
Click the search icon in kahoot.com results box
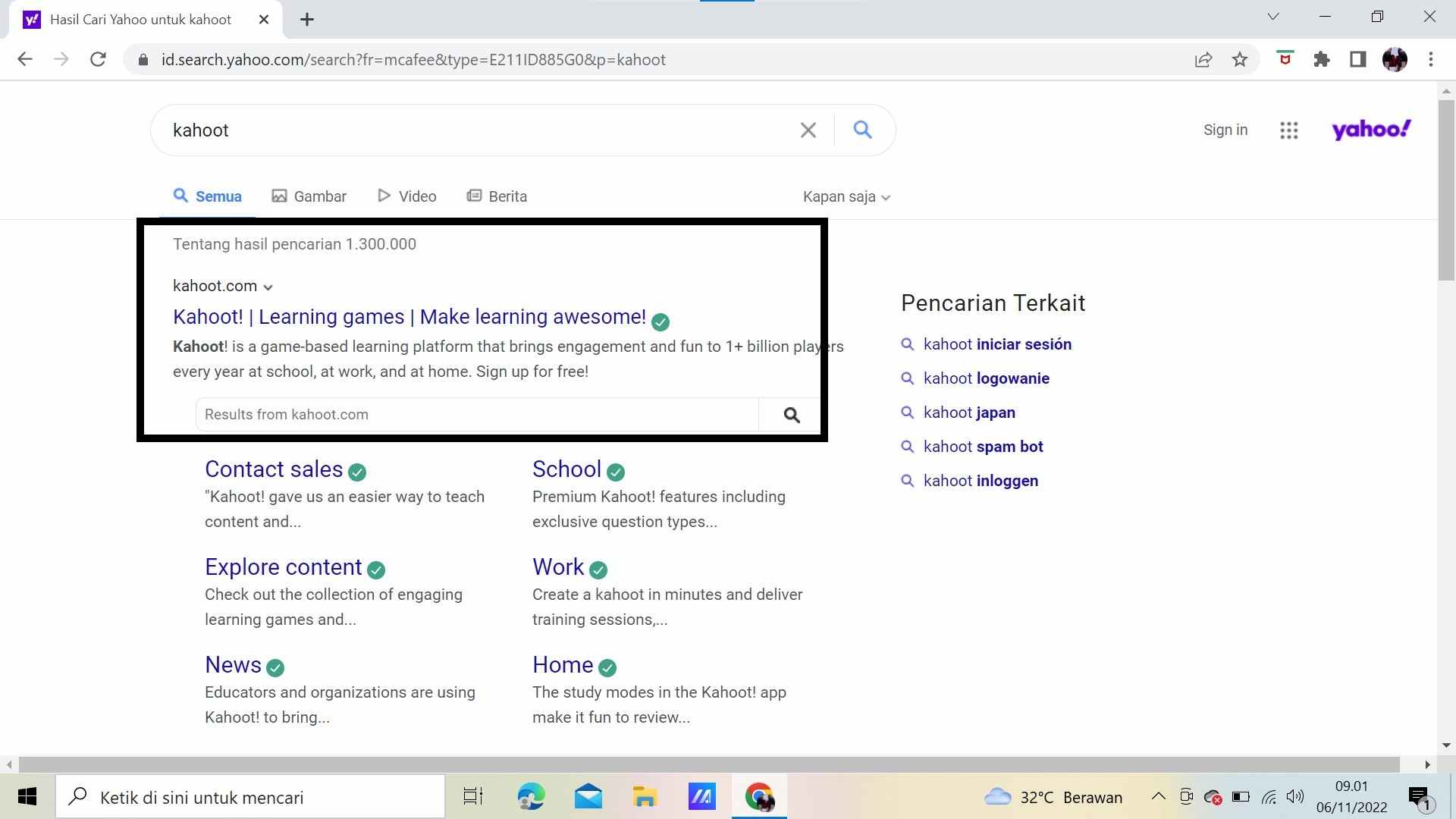coord(792,415)
